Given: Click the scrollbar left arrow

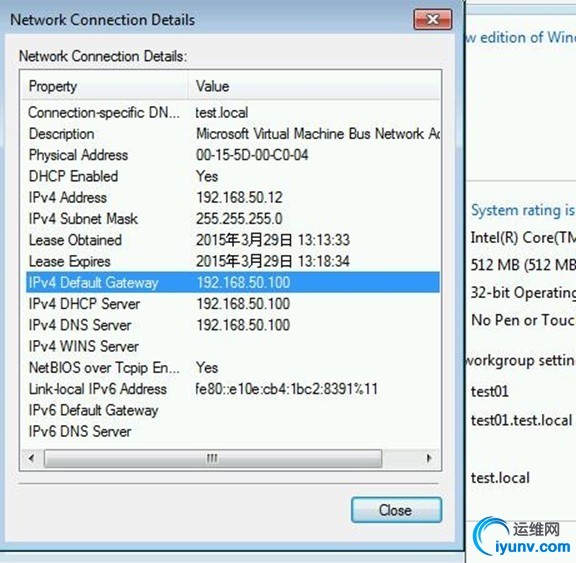Looking at the screenshot, I should pyautogui.click(x=32, y=458).
